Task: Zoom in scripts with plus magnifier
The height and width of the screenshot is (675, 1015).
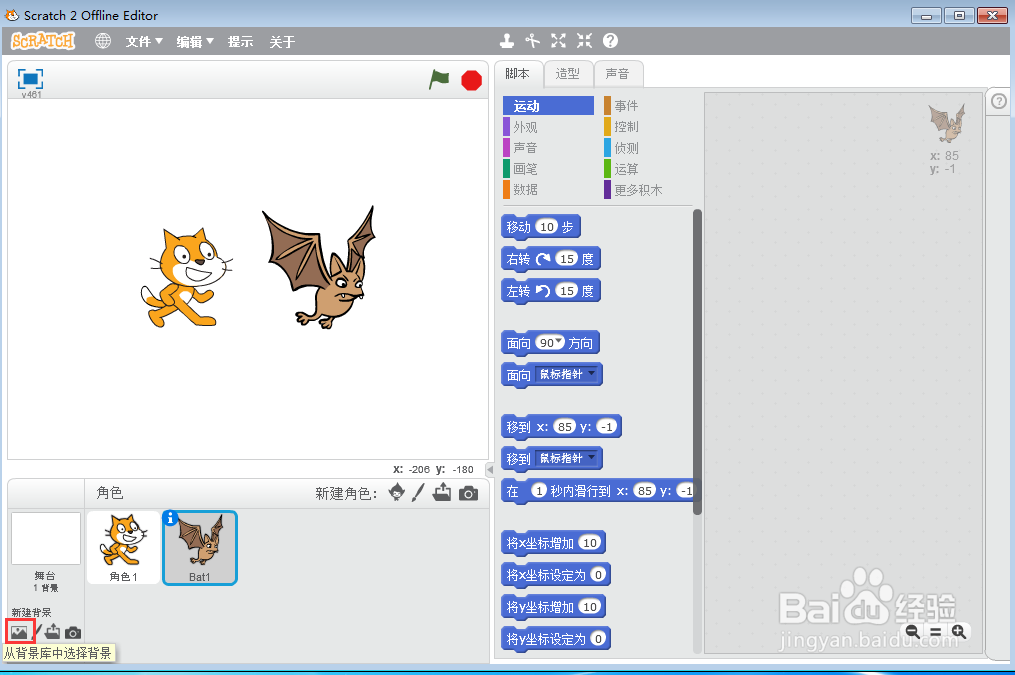Action: [959, 631]
